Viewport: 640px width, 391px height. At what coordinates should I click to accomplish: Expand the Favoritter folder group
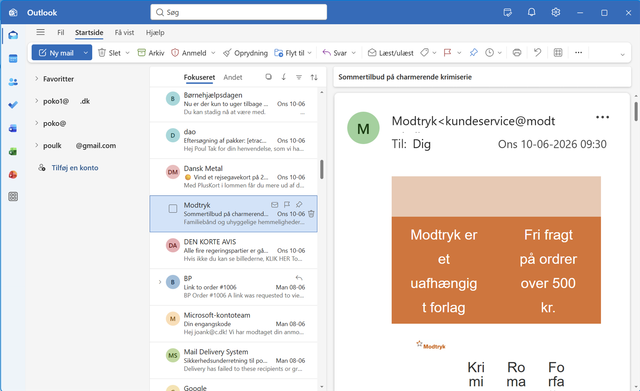[36, 78]
